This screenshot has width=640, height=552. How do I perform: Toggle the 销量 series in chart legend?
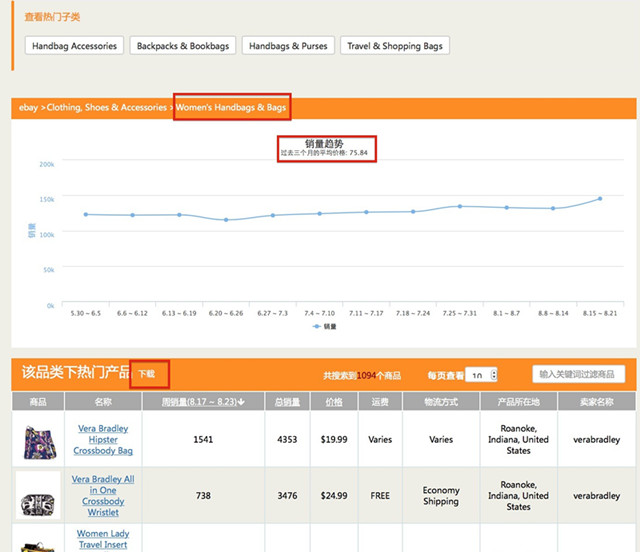[x=324, y=326]
